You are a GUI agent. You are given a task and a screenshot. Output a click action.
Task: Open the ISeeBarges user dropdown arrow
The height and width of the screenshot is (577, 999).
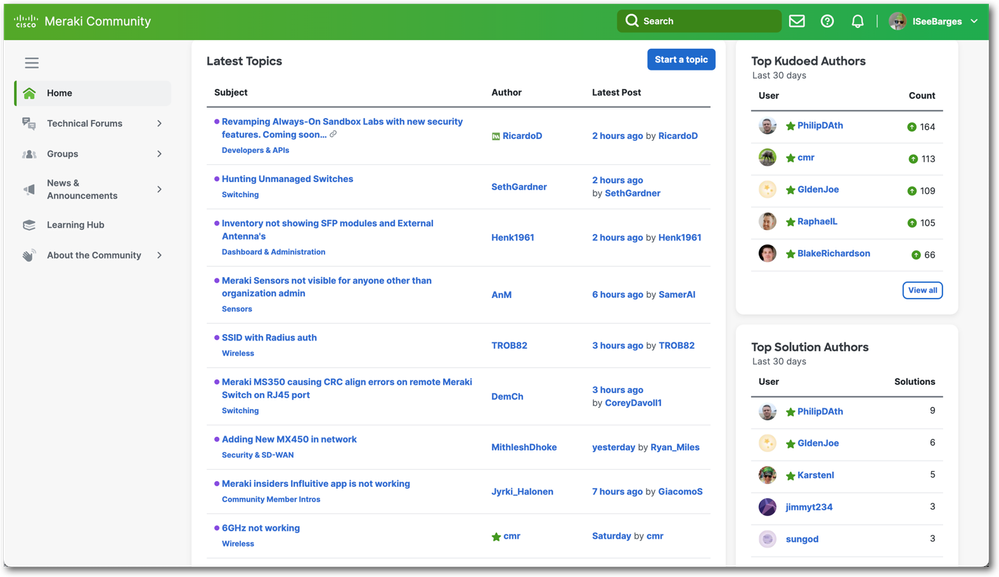pyautogui.click(x=974, y=21)
